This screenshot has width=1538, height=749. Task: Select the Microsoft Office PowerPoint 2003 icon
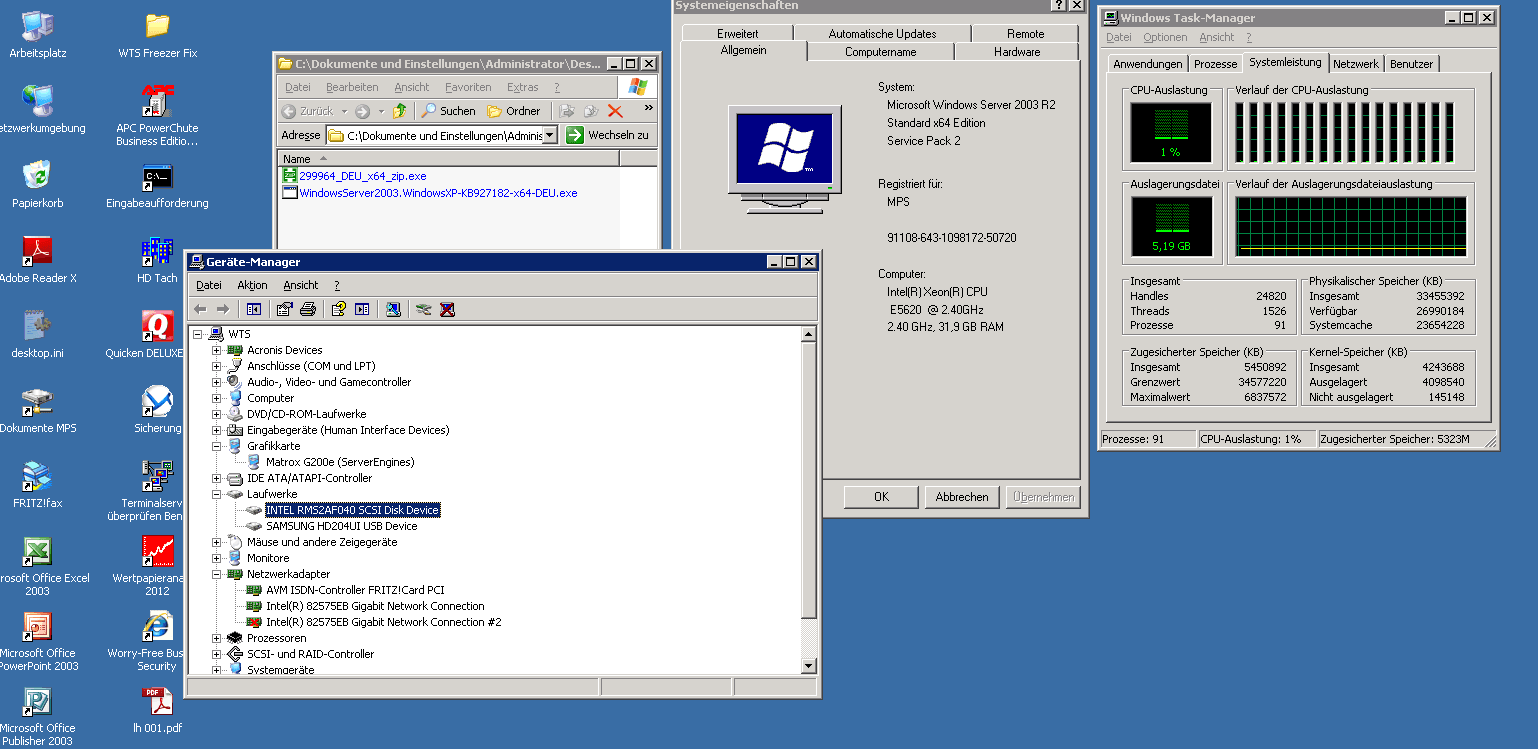(x=37, y=642)
